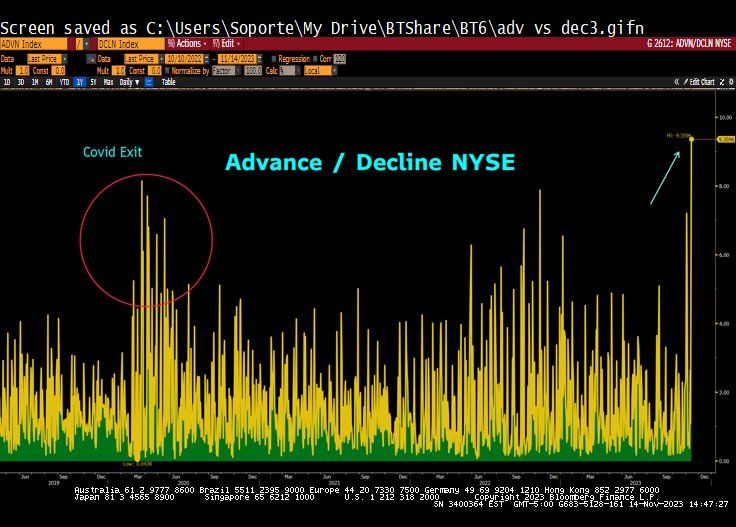Click the ADVN Index input field
This screenshot has width=736, height=527.
(34, 44)
